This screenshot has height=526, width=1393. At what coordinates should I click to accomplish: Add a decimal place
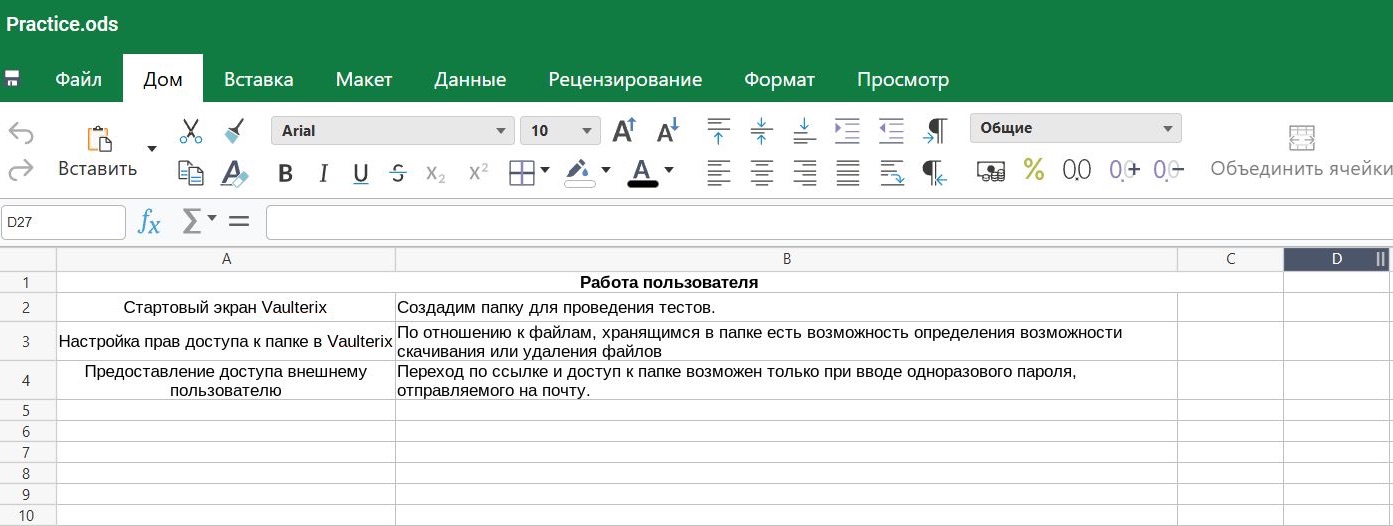(1125, 170)
